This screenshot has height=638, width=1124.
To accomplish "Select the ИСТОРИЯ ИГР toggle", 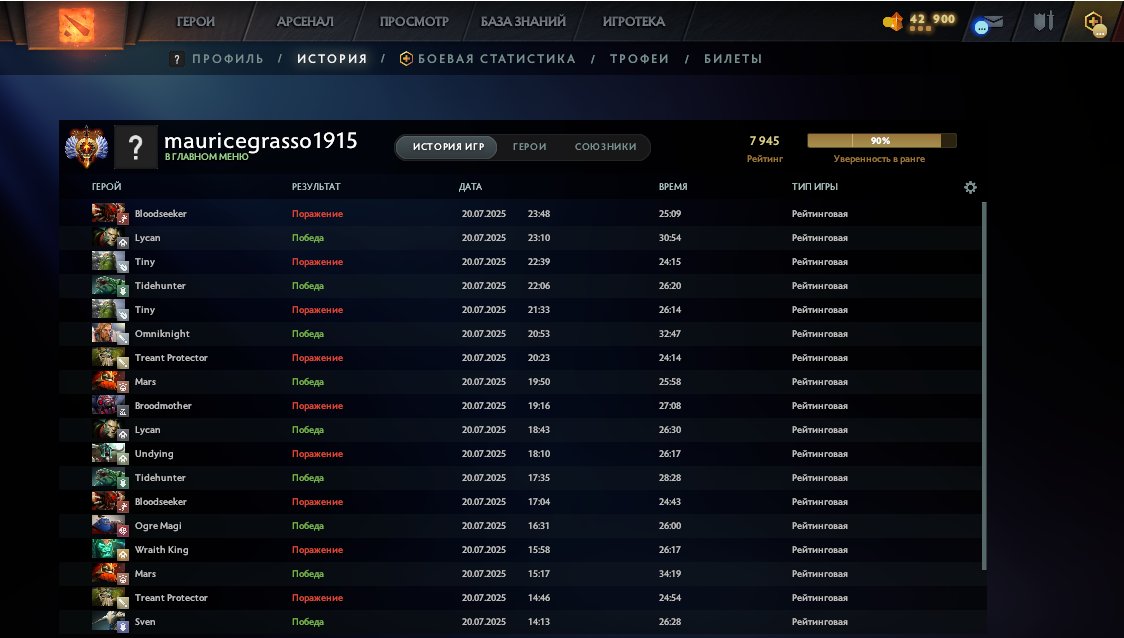I will (449, 147).
